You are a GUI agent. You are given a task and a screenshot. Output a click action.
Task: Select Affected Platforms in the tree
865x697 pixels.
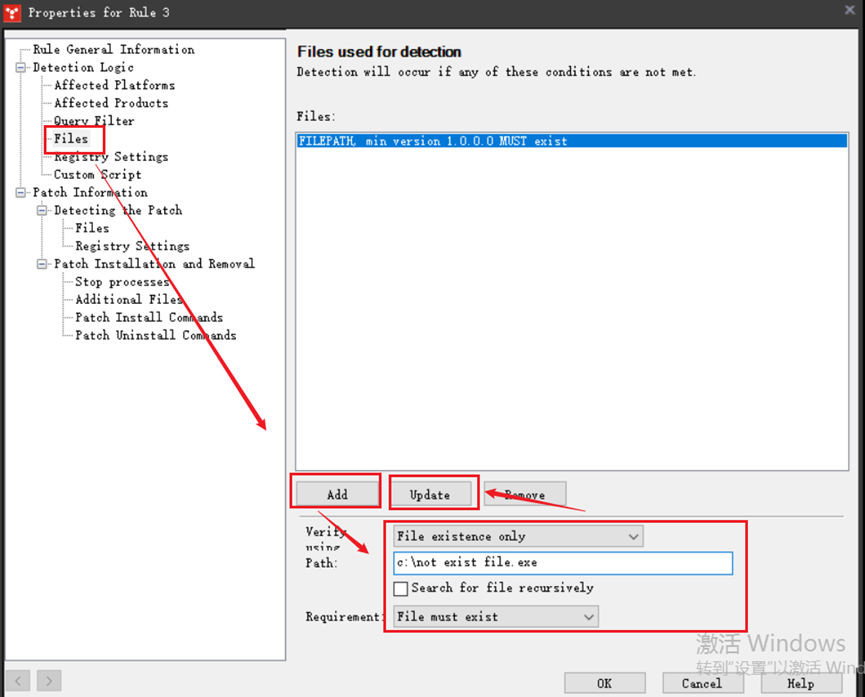click(114, 86)
